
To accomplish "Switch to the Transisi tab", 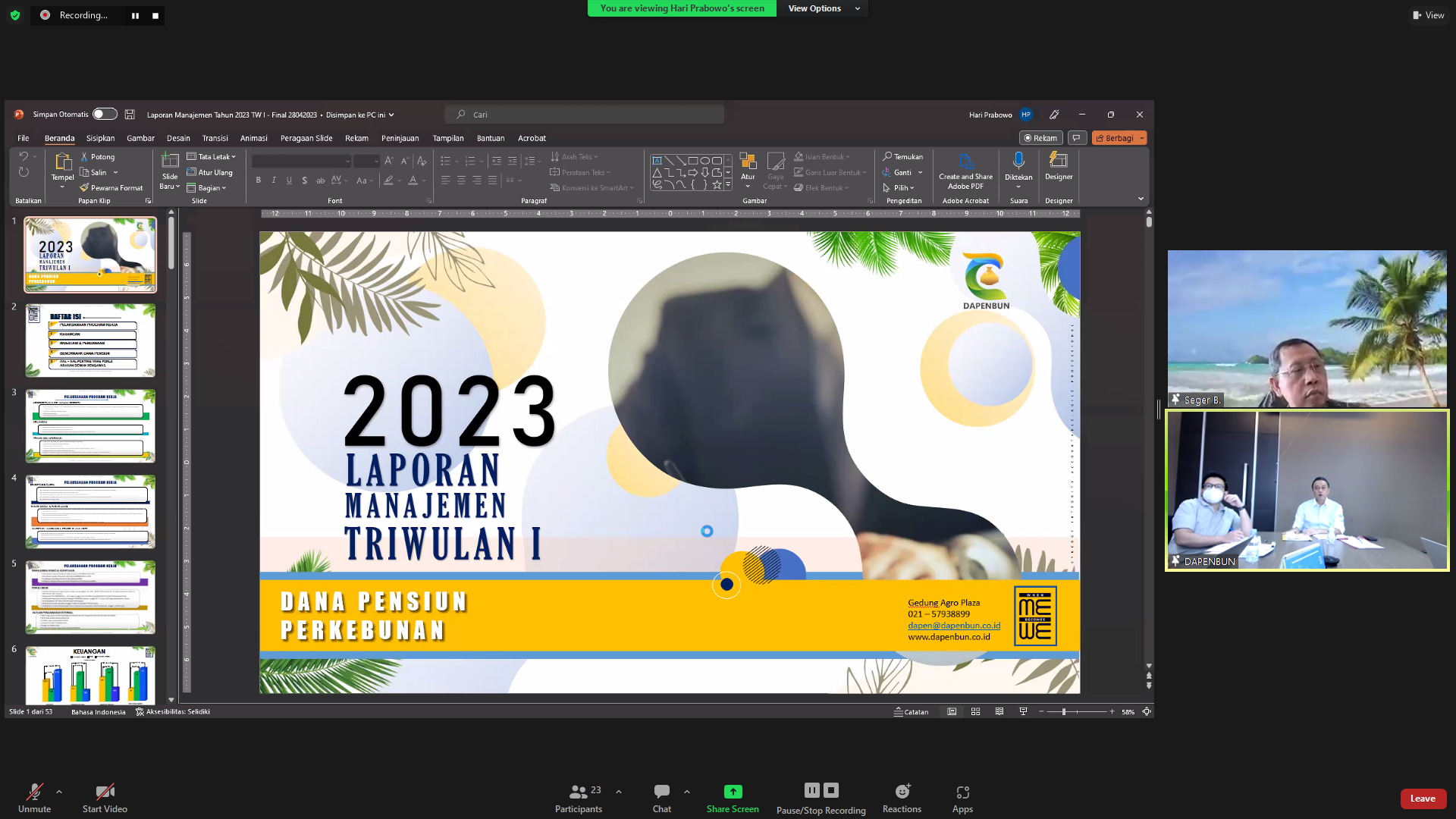I will pyautogui.click(x=215, y=138).
